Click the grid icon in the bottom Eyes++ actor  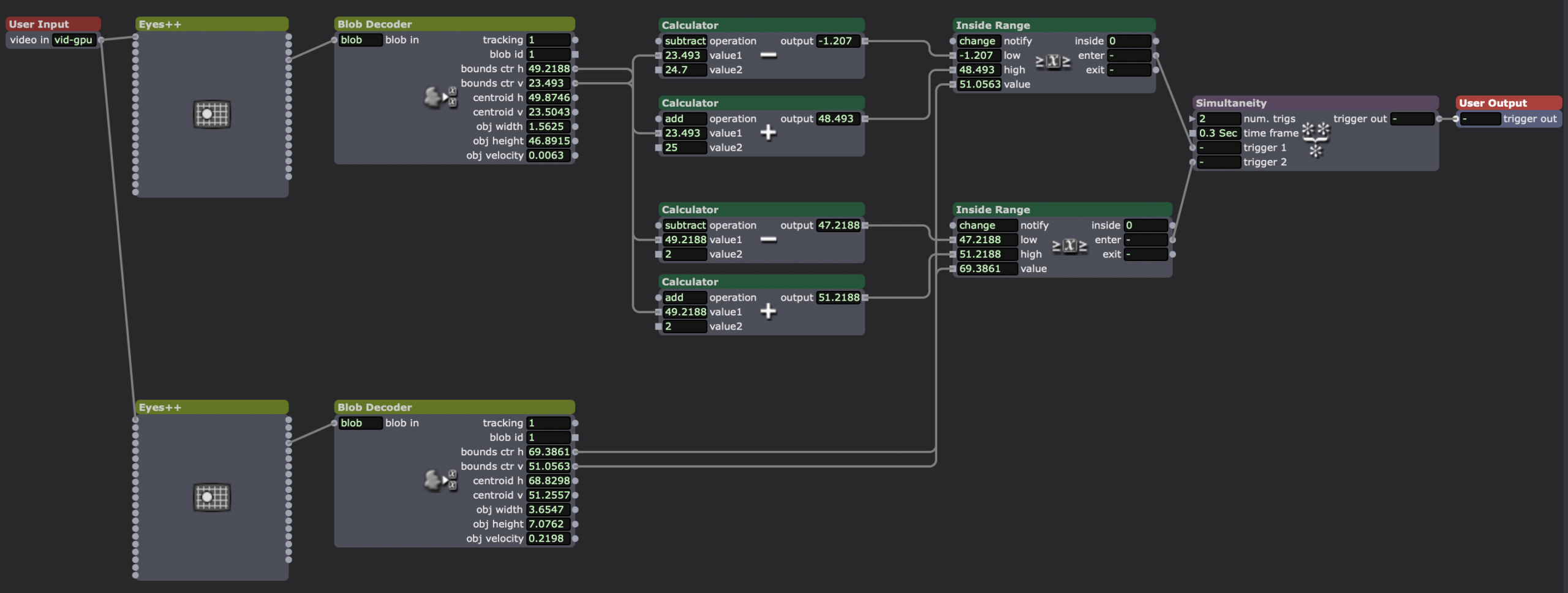click(212, 497)
